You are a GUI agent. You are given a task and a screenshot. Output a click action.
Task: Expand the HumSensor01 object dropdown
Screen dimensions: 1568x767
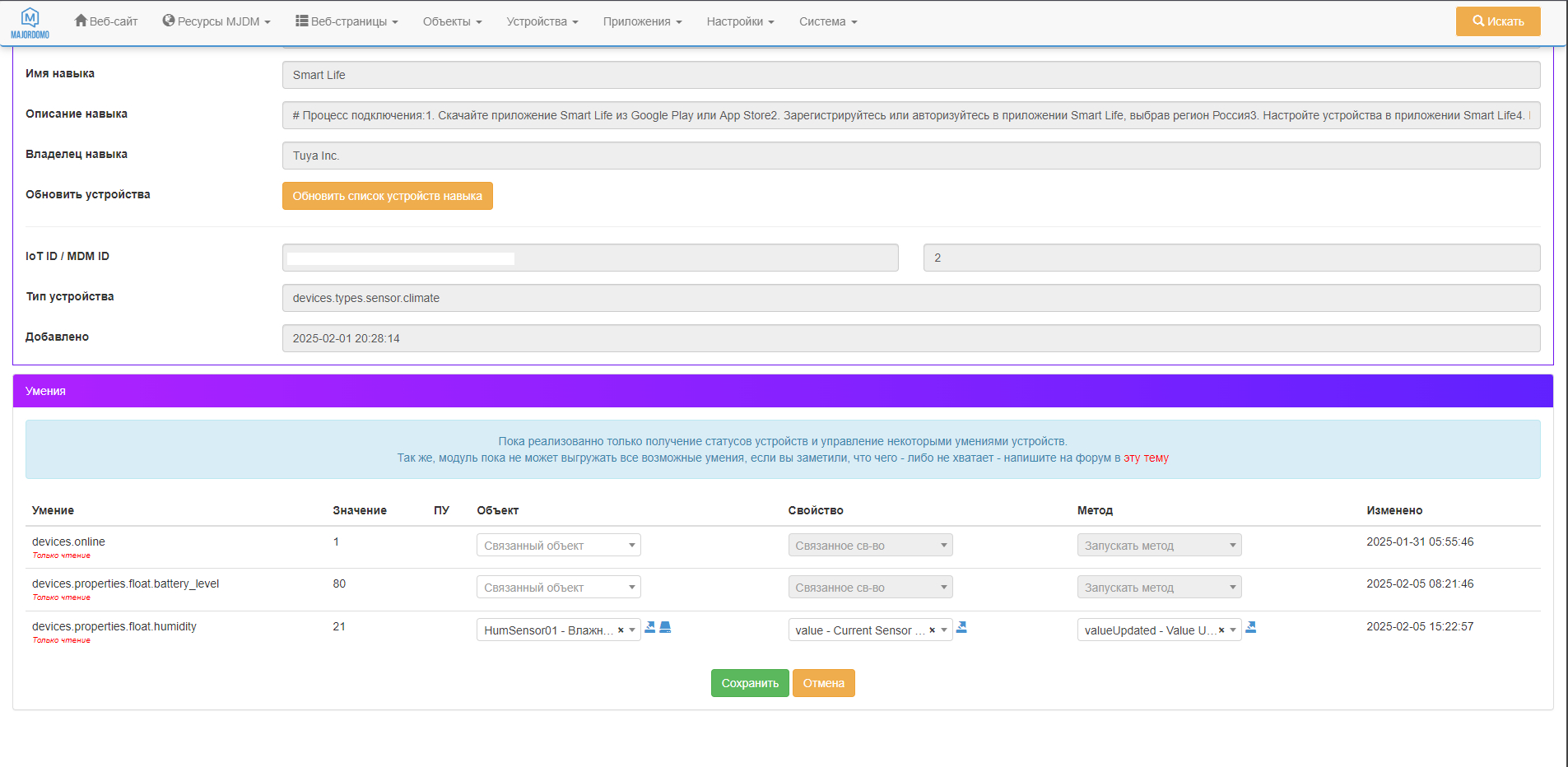pos(632,630)
